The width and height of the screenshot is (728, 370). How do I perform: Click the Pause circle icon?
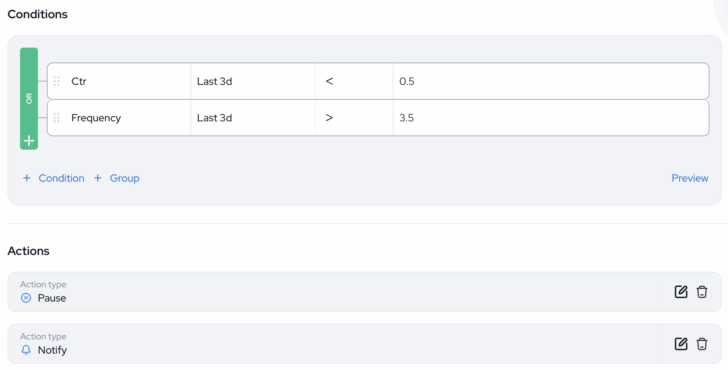tap(26, 298)
